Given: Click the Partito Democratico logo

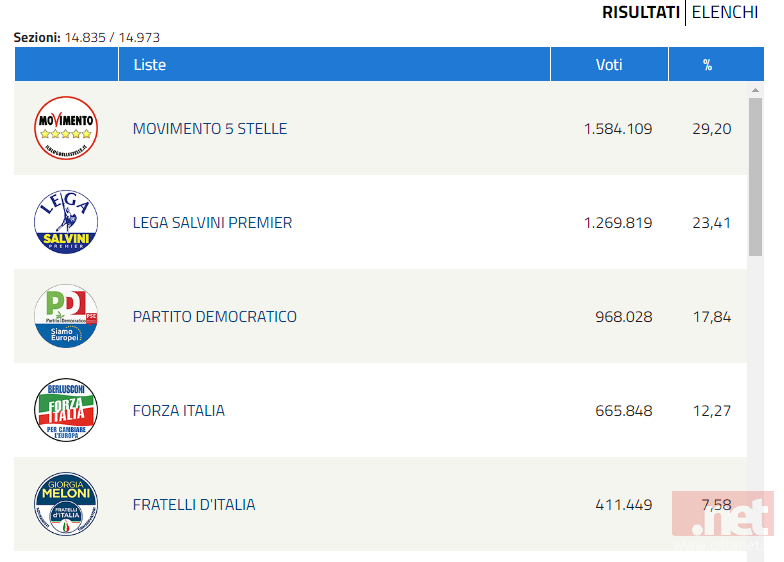Looking at the screenshot, I should tap(66, 316).
